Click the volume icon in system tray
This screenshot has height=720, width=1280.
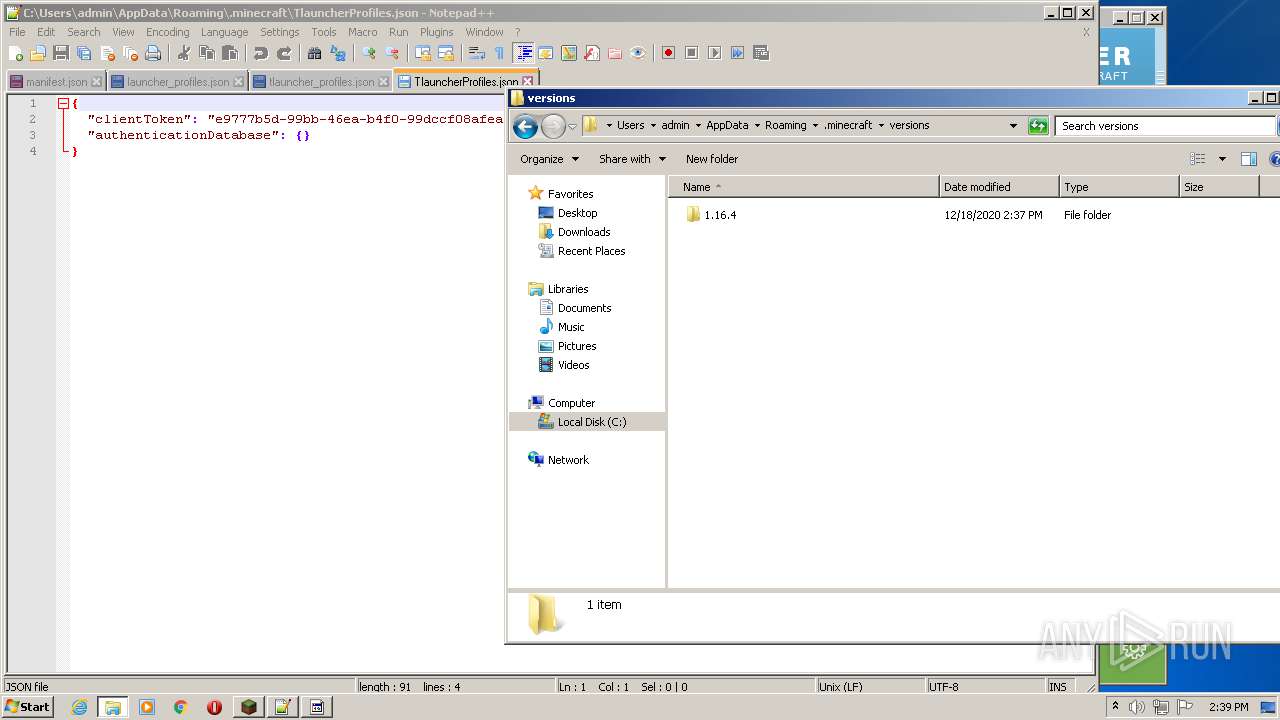click(1137, 707)
